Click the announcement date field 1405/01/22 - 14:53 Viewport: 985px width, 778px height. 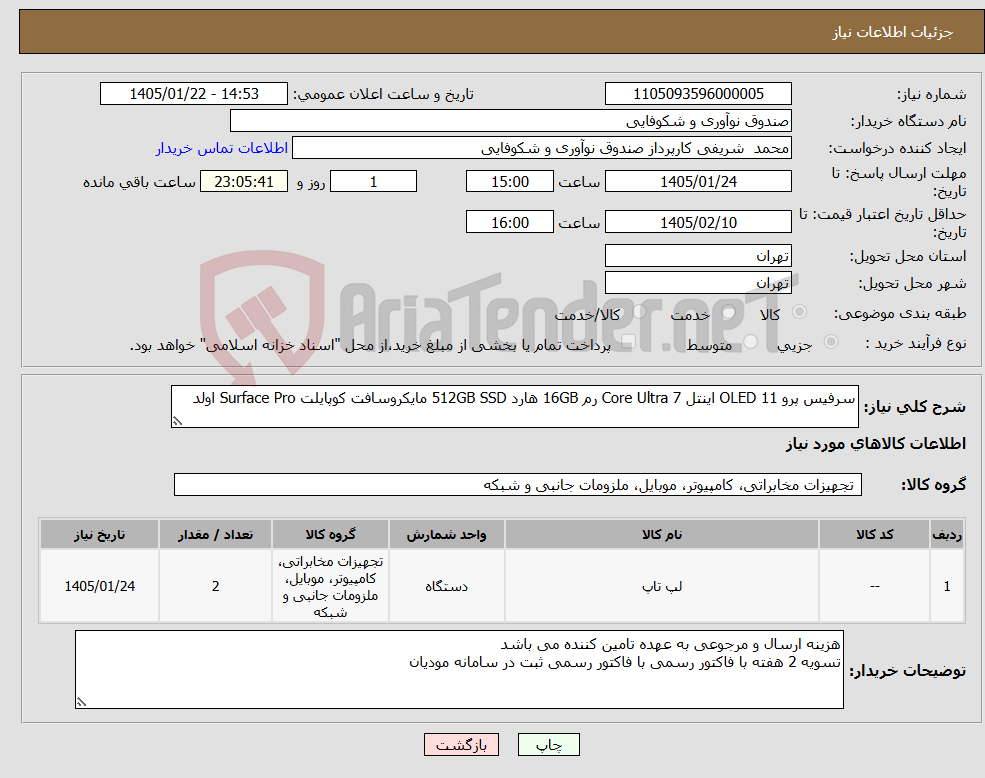click(x=193, y=94)
